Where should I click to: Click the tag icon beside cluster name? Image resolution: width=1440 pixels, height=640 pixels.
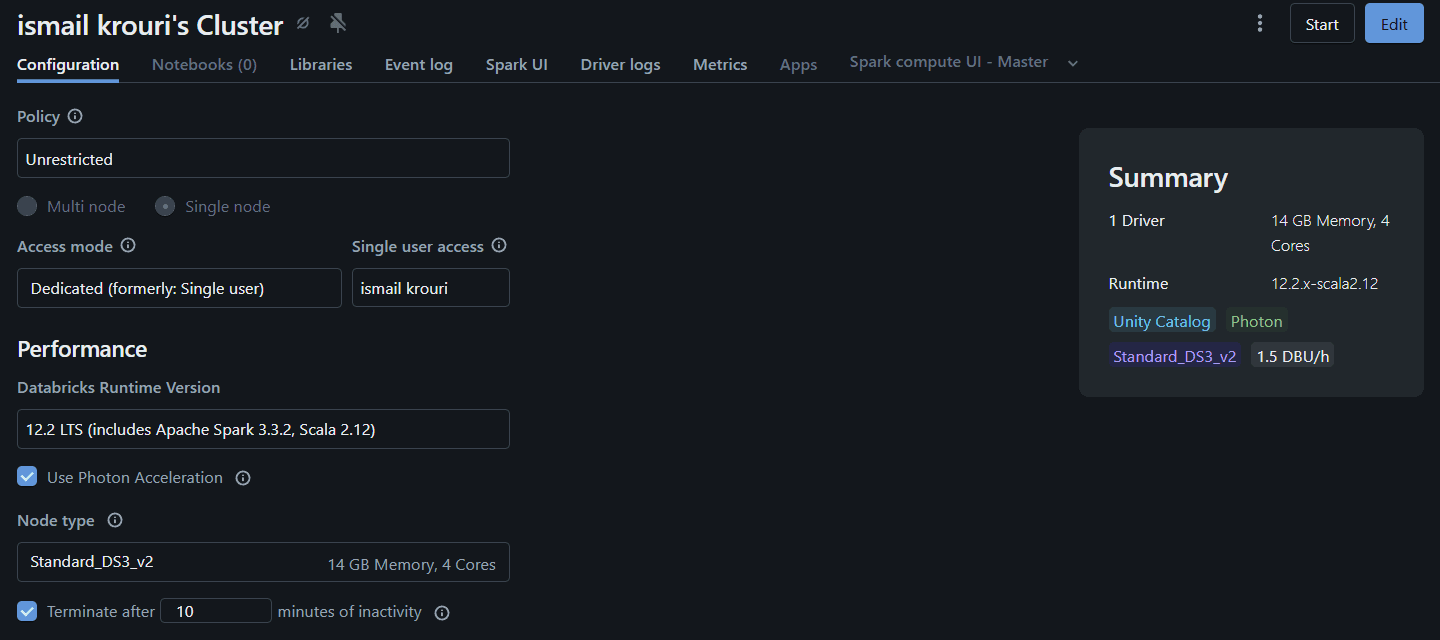303,23
